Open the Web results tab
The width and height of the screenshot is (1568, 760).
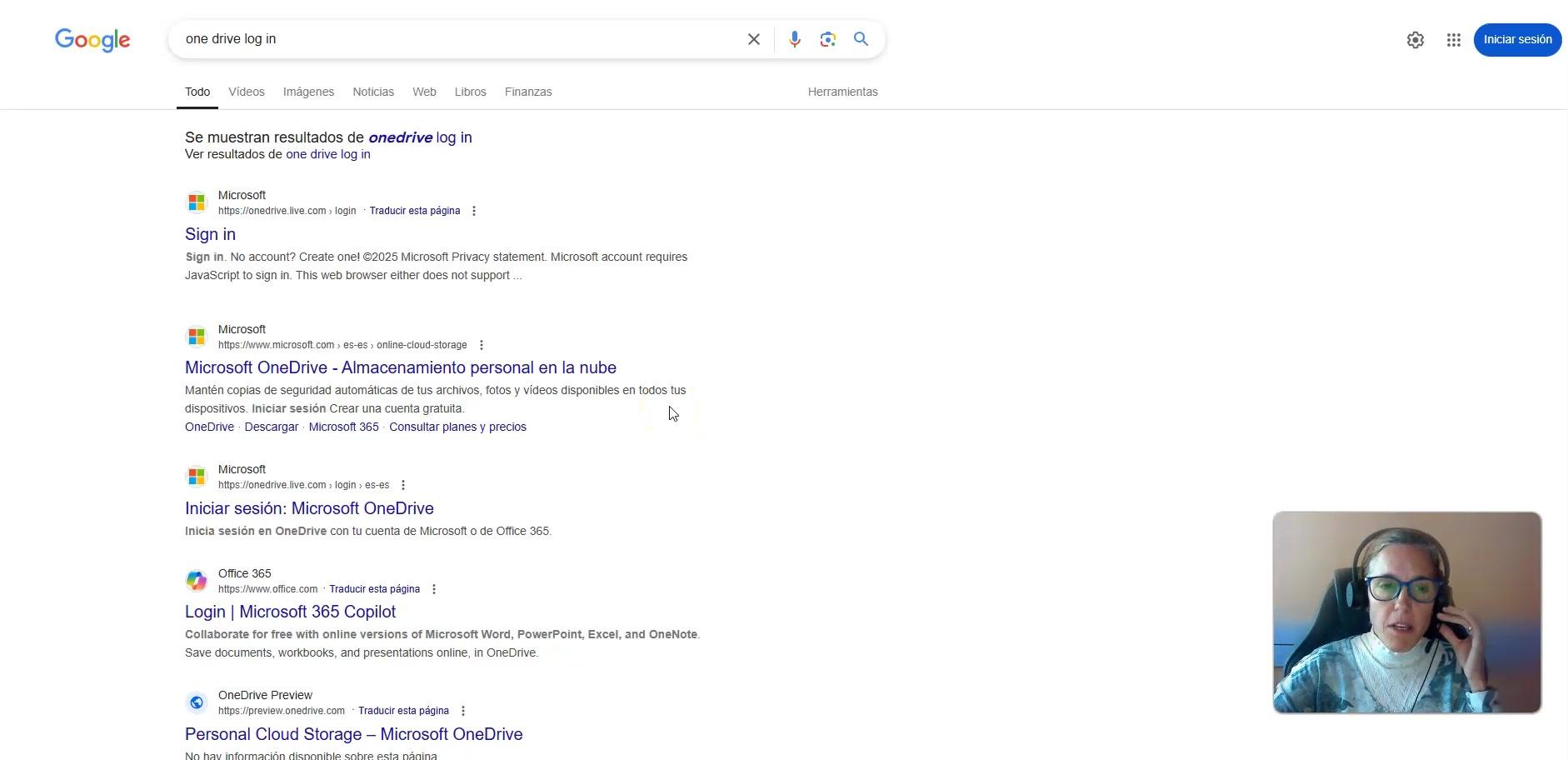424,92
